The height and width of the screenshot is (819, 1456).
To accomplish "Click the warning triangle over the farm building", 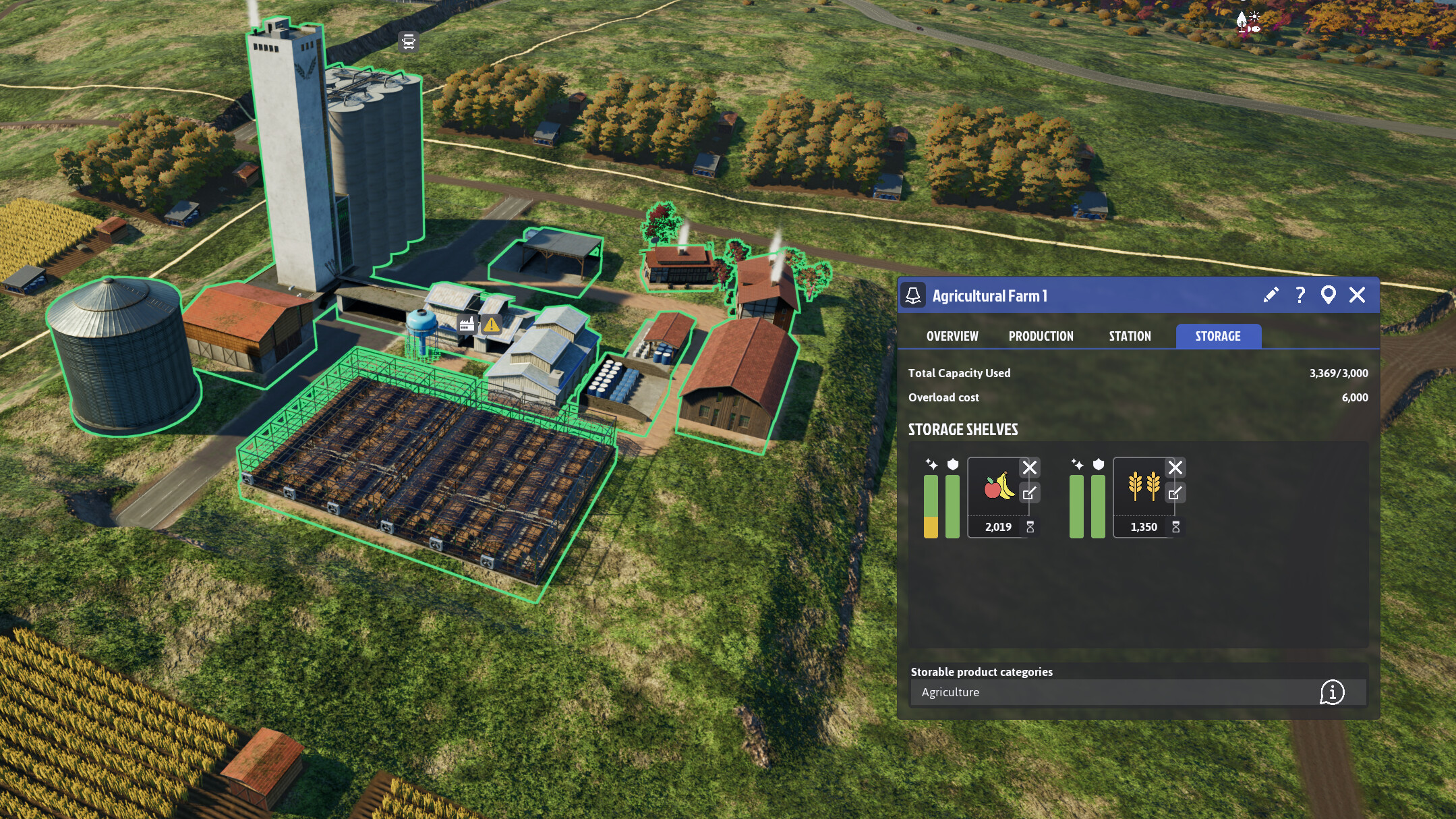I will click(x=492, y=324).
